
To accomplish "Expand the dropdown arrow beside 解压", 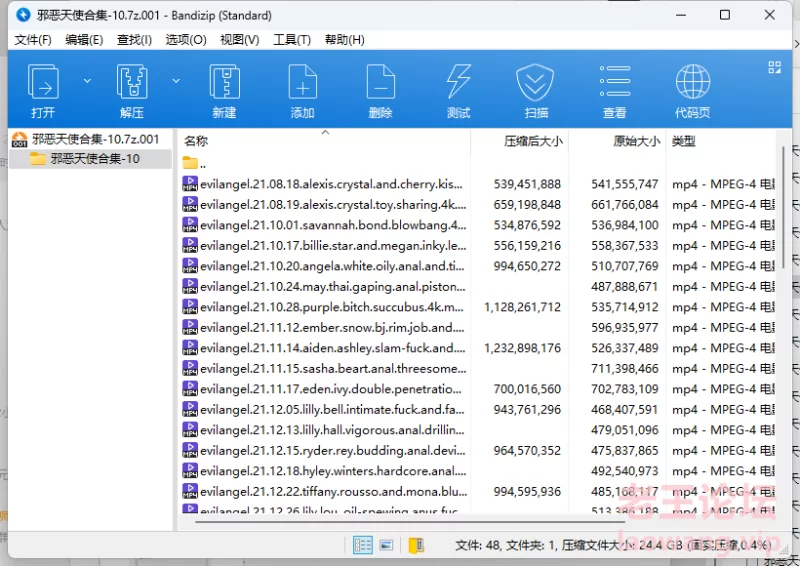I will click(x=176, y=81).
